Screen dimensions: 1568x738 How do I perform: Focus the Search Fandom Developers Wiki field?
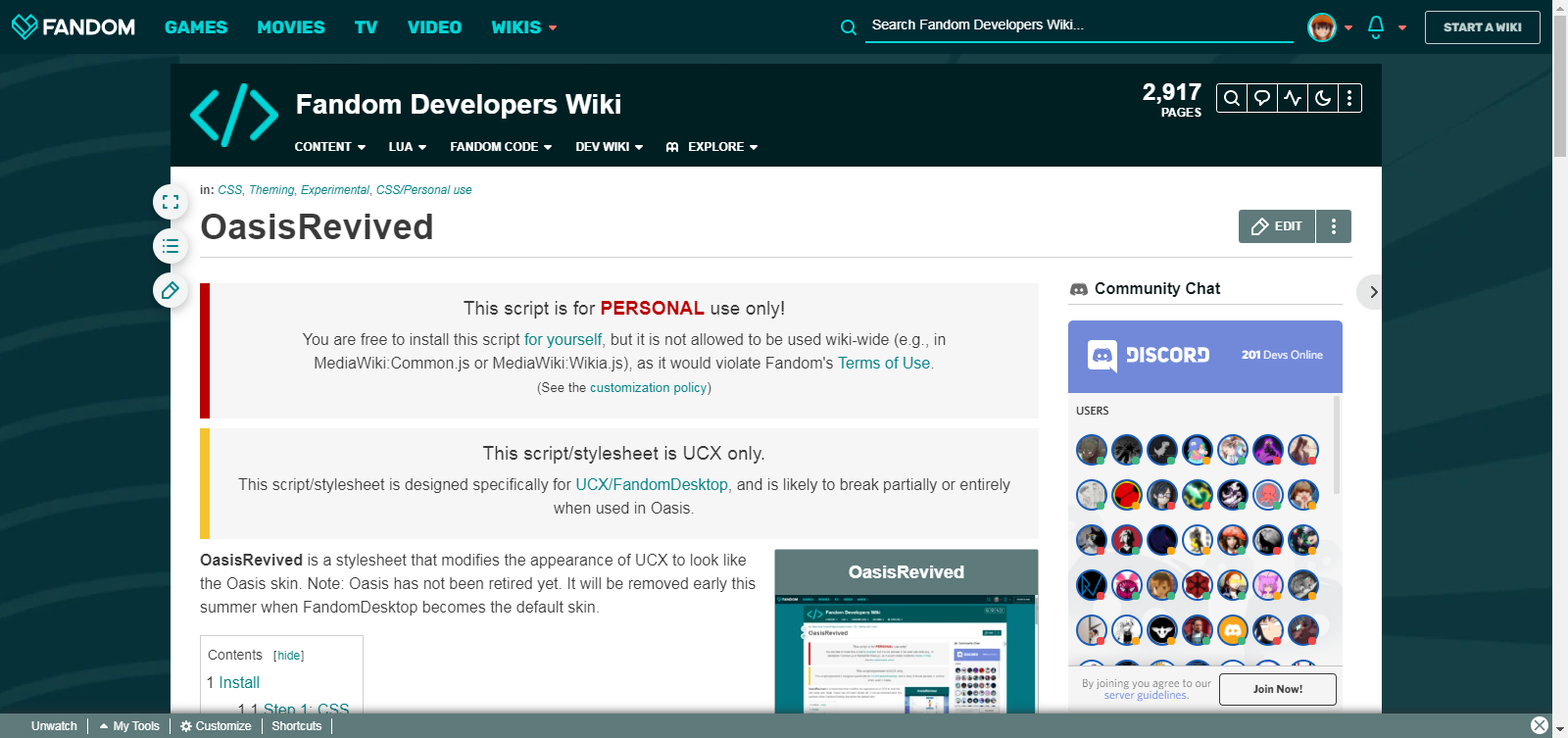tap(1078, 25)
